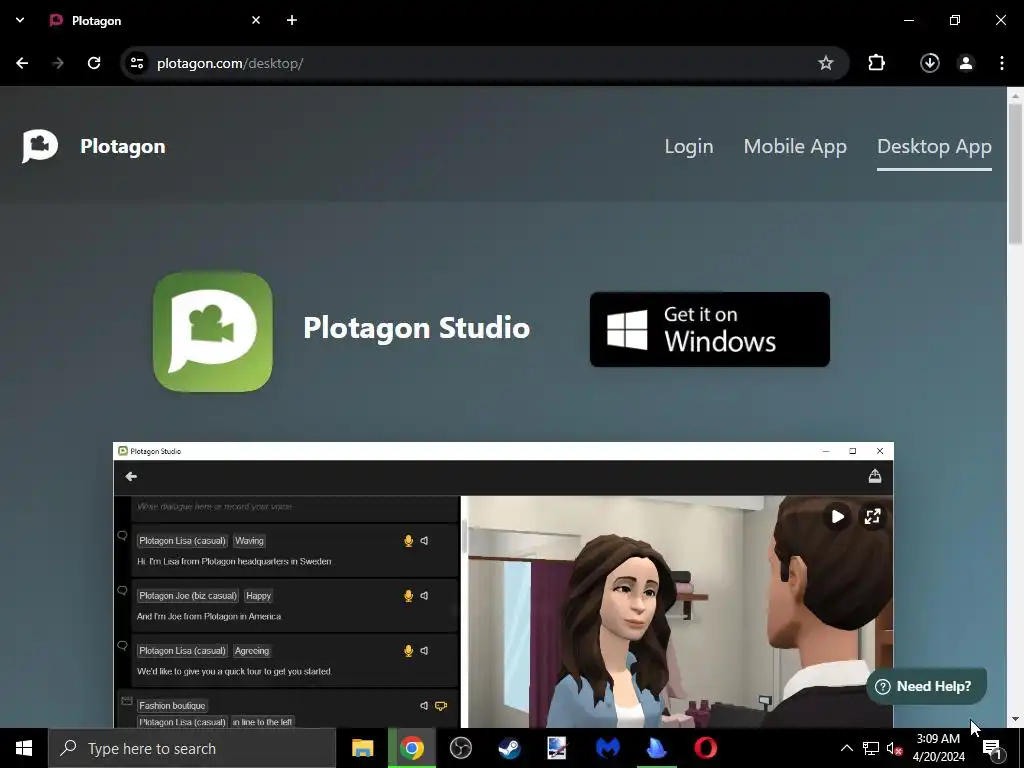Image resolution: width=1024 pixels, height=768 pixels.
Task: Open OBS Studio from the taskbar
Action: [x=460, y=748]
